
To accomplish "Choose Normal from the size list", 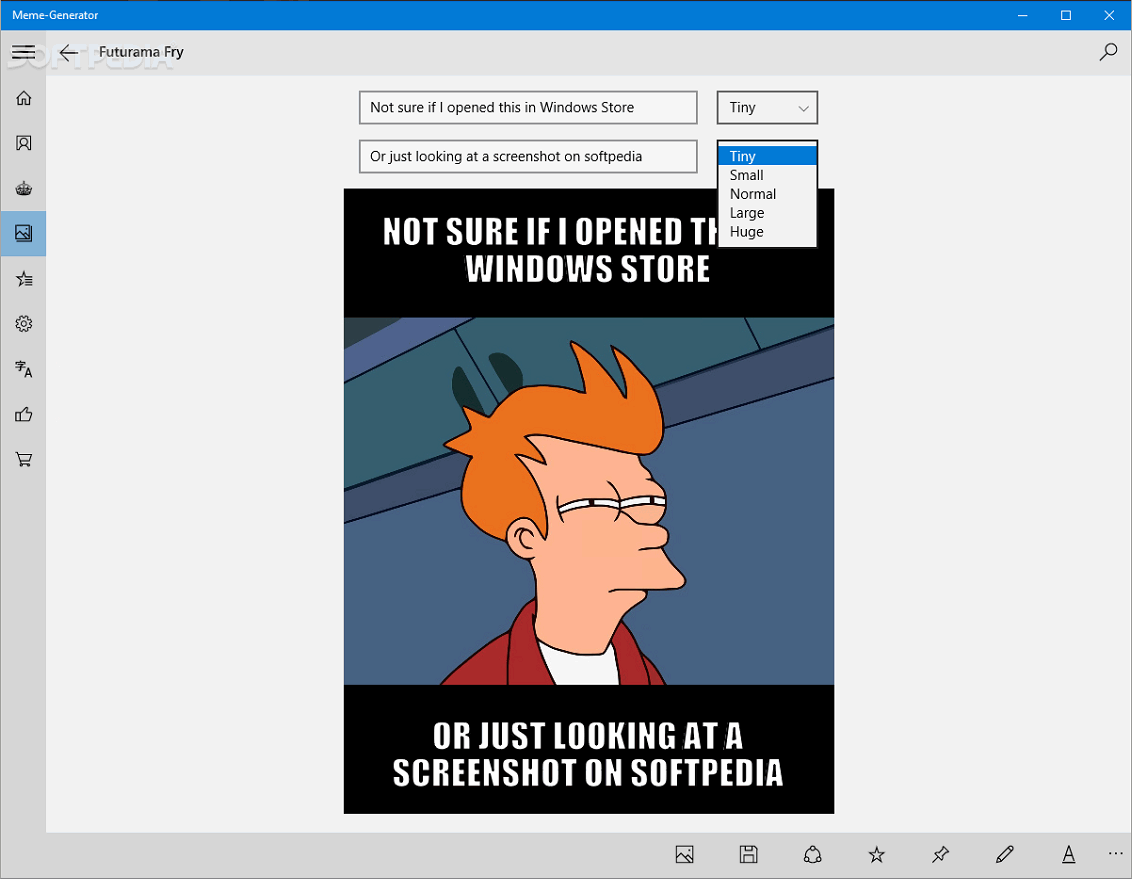I will [x=767, y=193].
